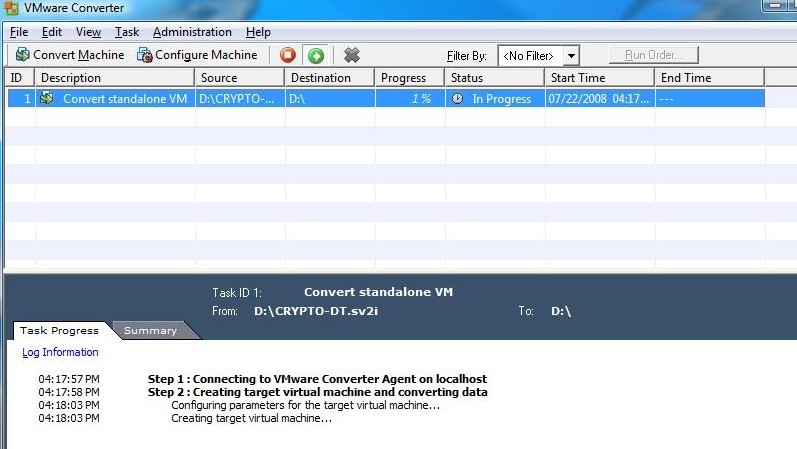Delete the task with the gray X icon
This screenshot has height=449, width=797.
351,55
